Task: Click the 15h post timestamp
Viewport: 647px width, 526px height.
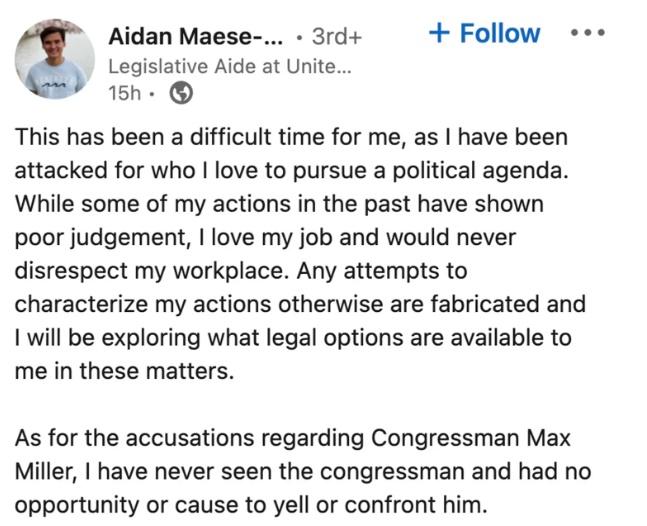Action: click(126, 93)
